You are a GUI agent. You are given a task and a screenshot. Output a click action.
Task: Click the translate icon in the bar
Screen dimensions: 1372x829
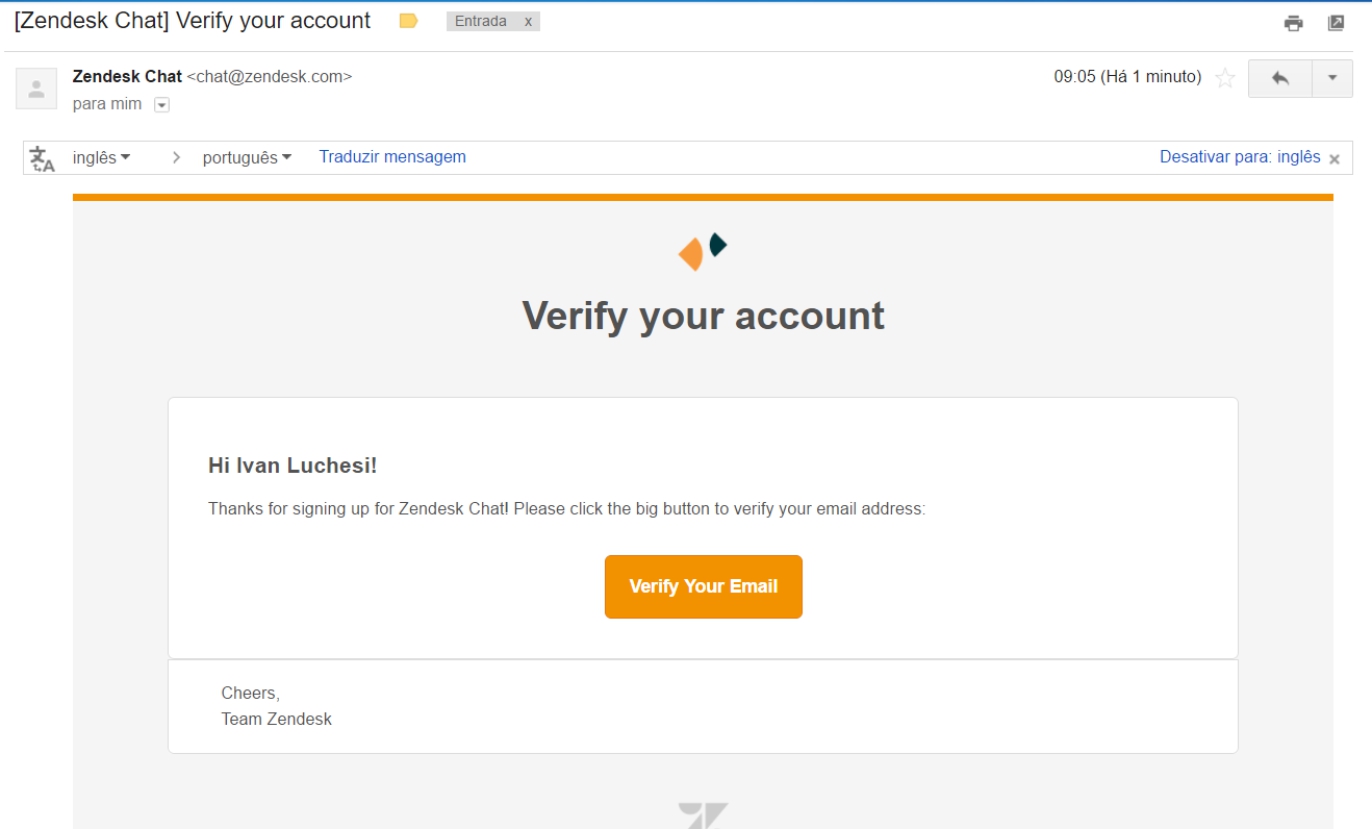point(42,158)
